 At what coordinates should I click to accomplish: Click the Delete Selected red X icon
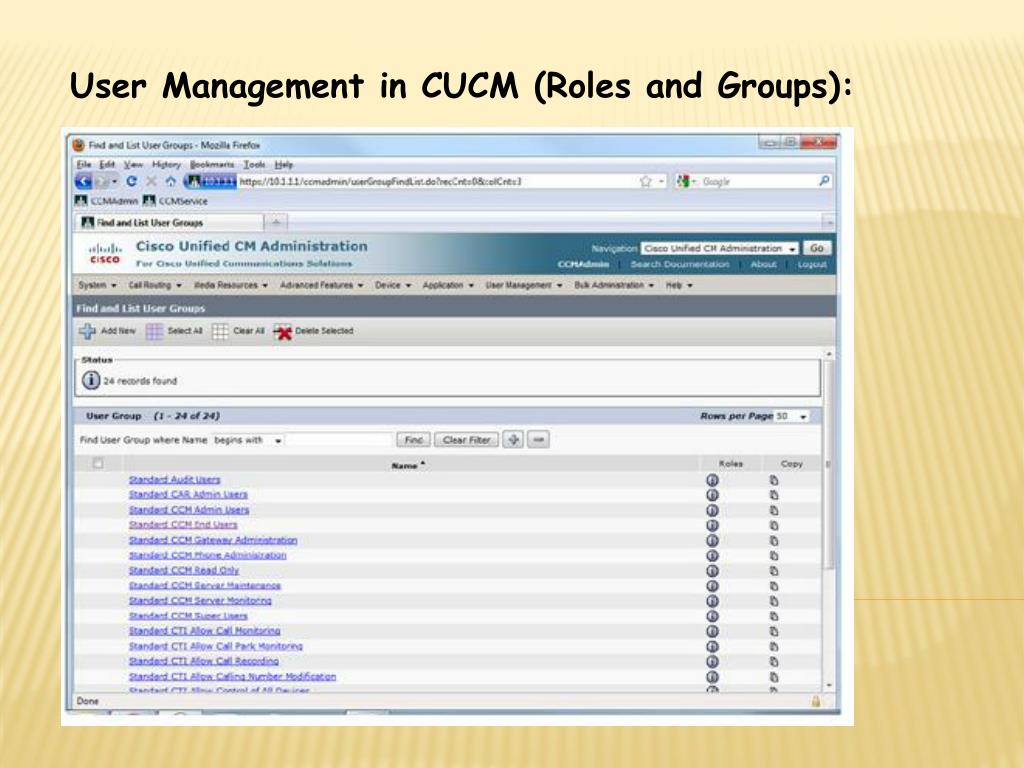point(282,332)
